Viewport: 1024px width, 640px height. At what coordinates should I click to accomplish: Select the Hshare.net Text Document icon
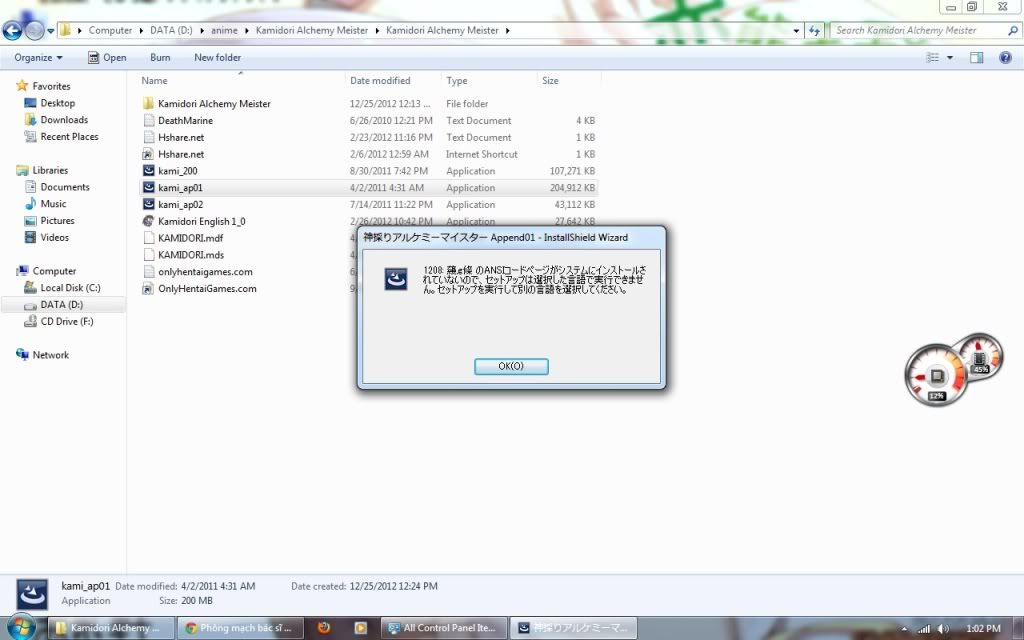coord(148,138)
